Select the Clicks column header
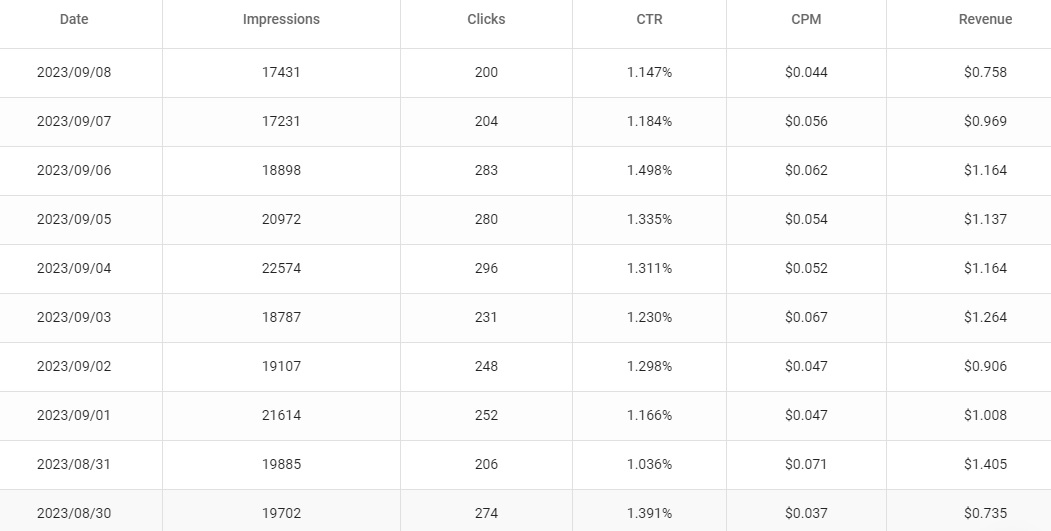 (486, 19)
